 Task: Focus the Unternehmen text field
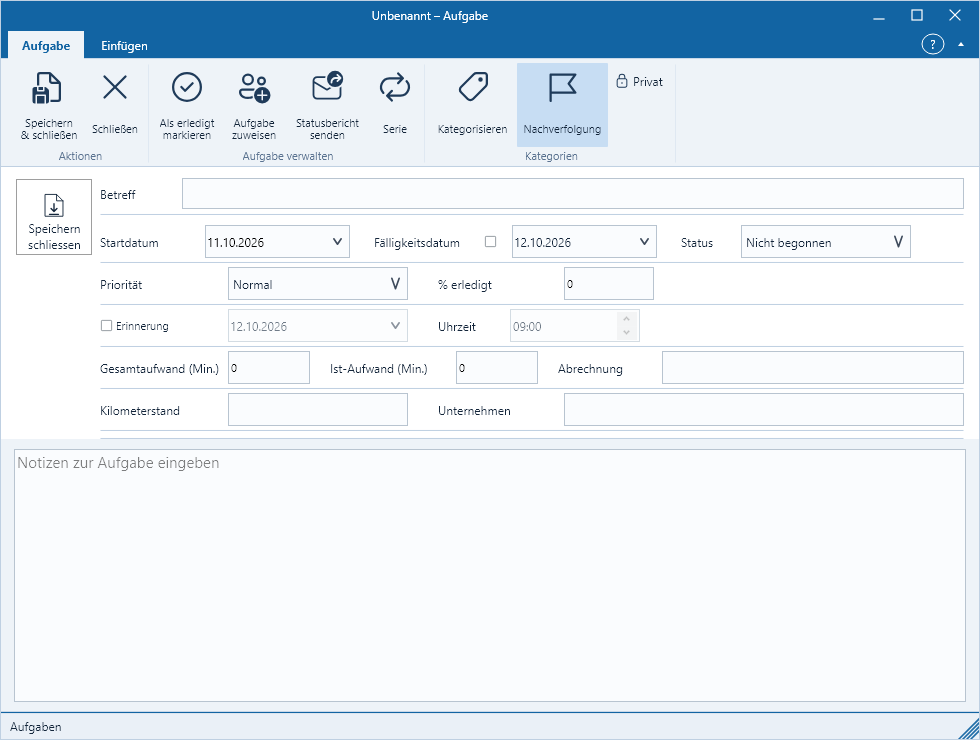pos(764,409)
